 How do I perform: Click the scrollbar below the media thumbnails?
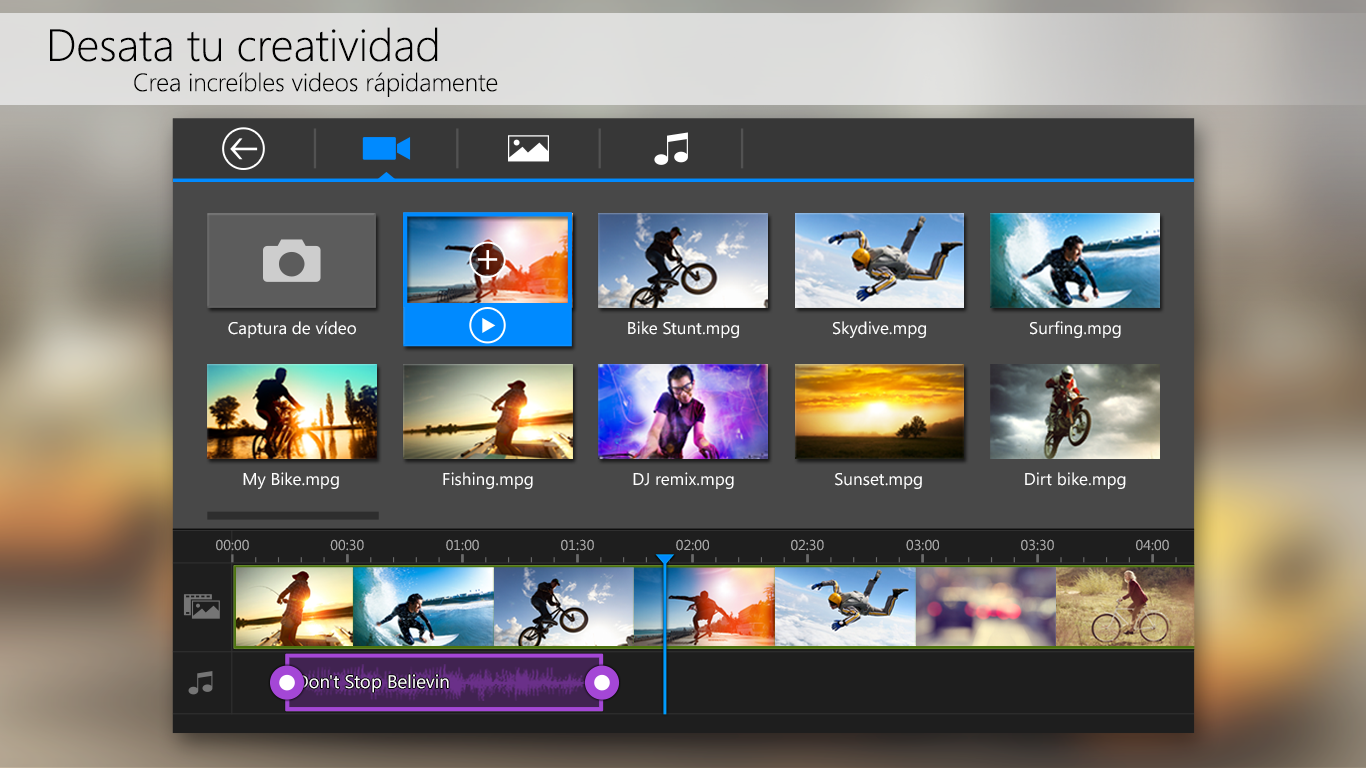[x=292, y=515]
